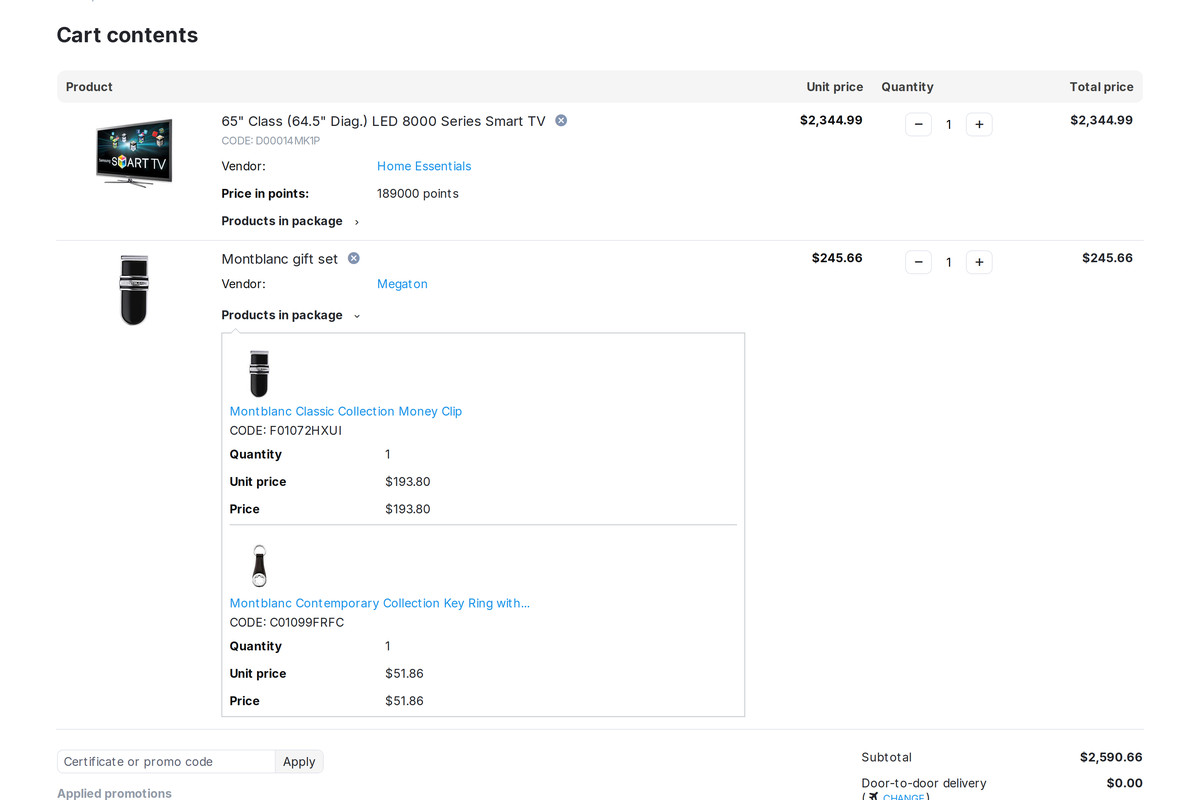Apply the promo code
The width and height of the screenshot is (1200, 800).
point(299,761)
